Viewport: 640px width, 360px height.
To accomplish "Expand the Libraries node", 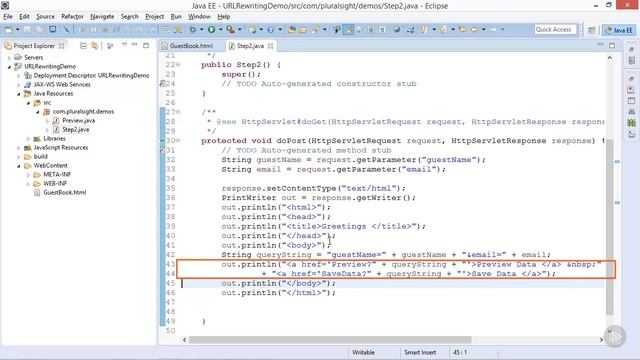I will click(x=28, y=139).
